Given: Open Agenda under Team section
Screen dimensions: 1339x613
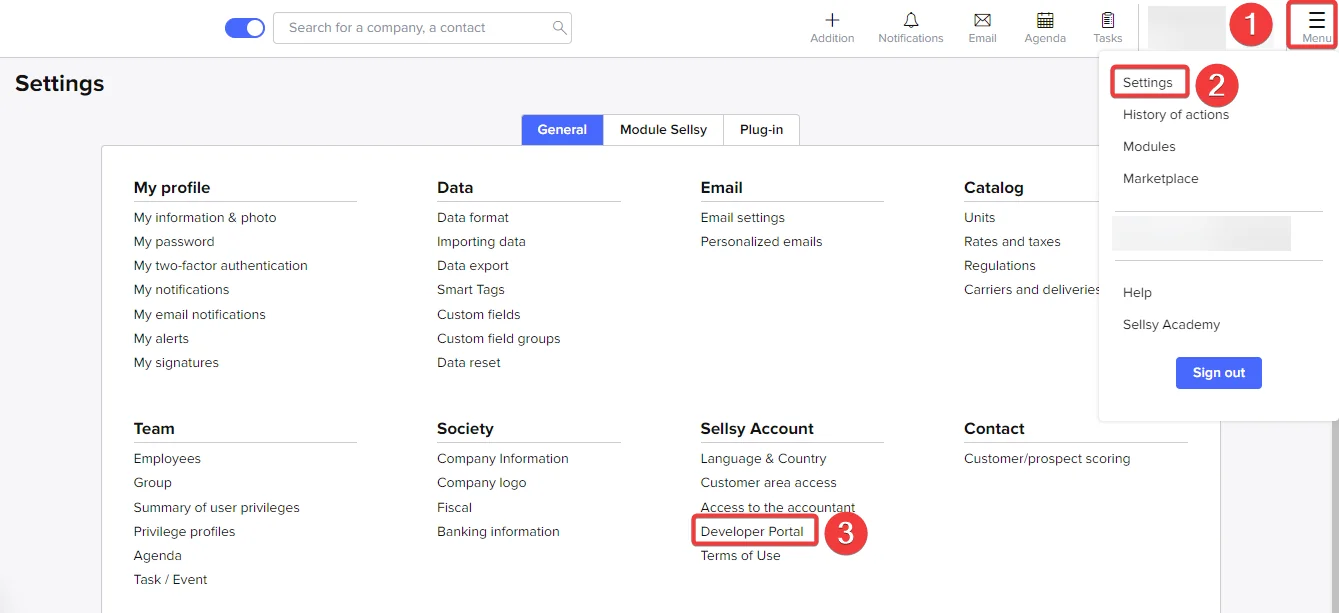Looking at the screenshot, I should coord(158,555).
